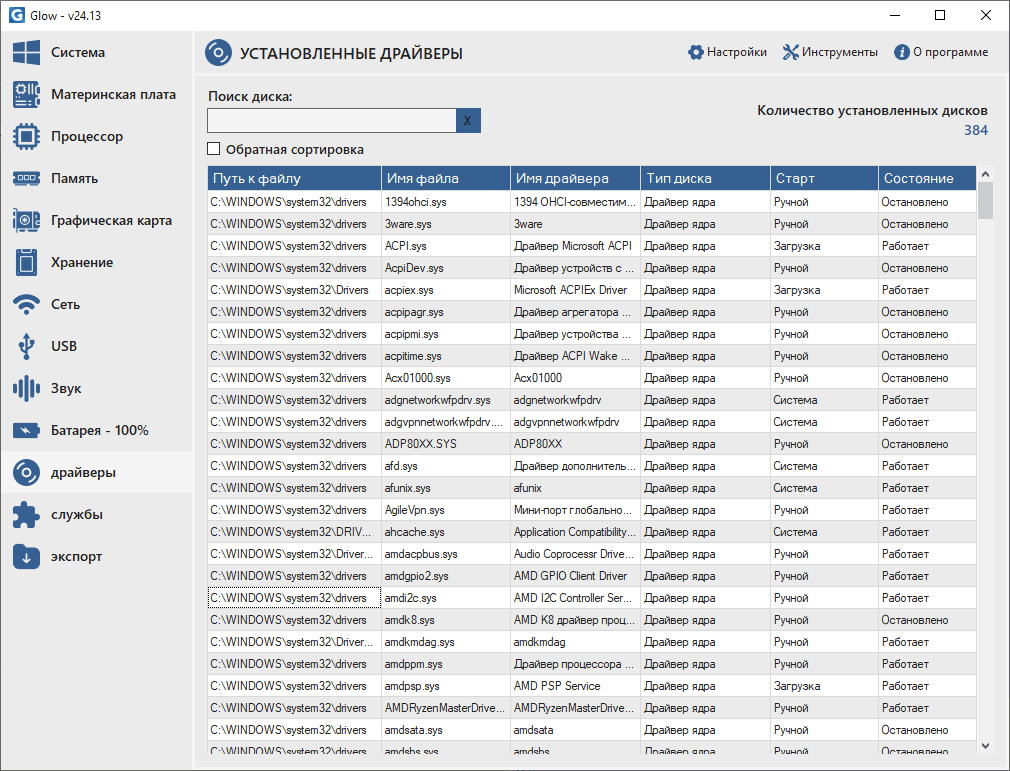Sort by Имя файла column header
The image size is (1010, 771).
click(x=446, y=178)
